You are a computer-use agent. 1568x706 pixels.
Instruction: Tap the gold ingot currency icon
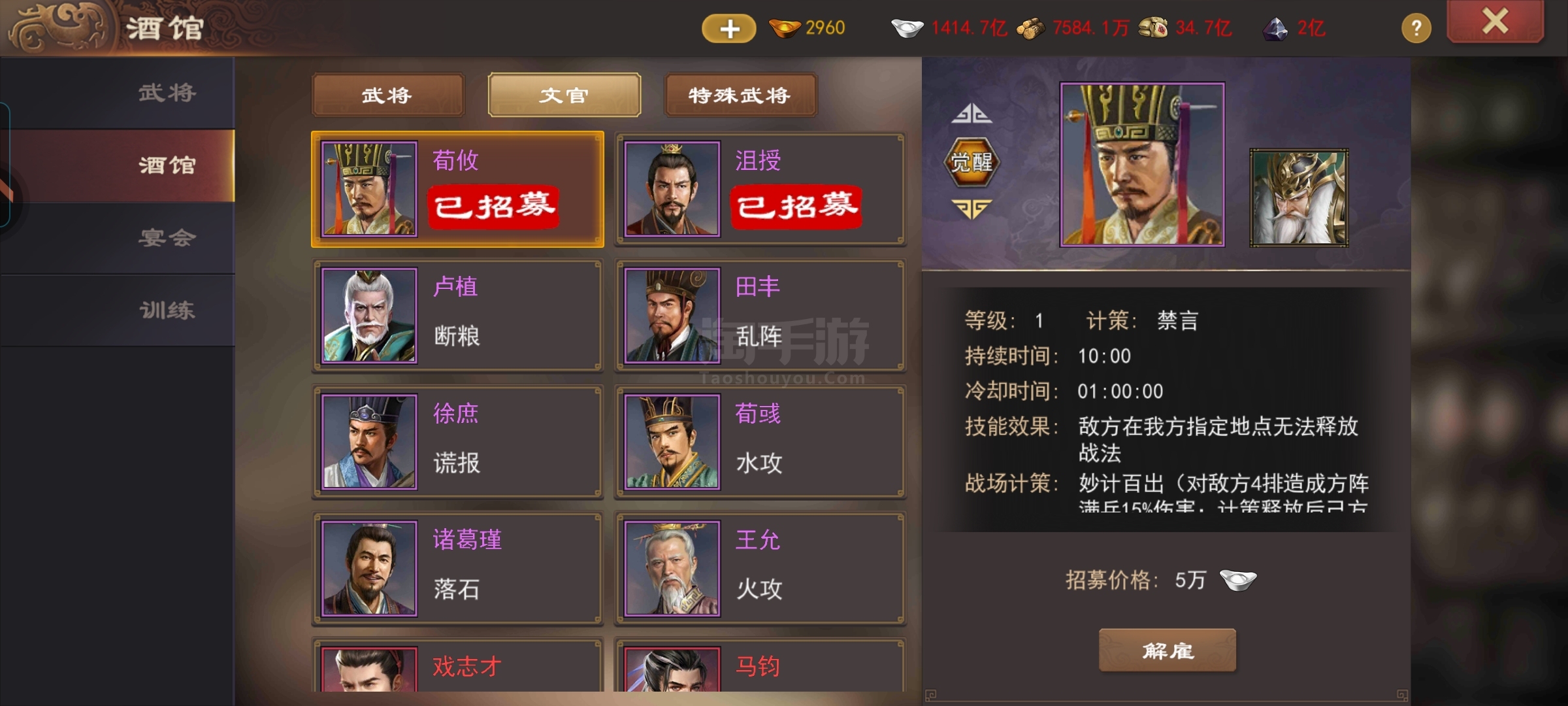[785, 28]
